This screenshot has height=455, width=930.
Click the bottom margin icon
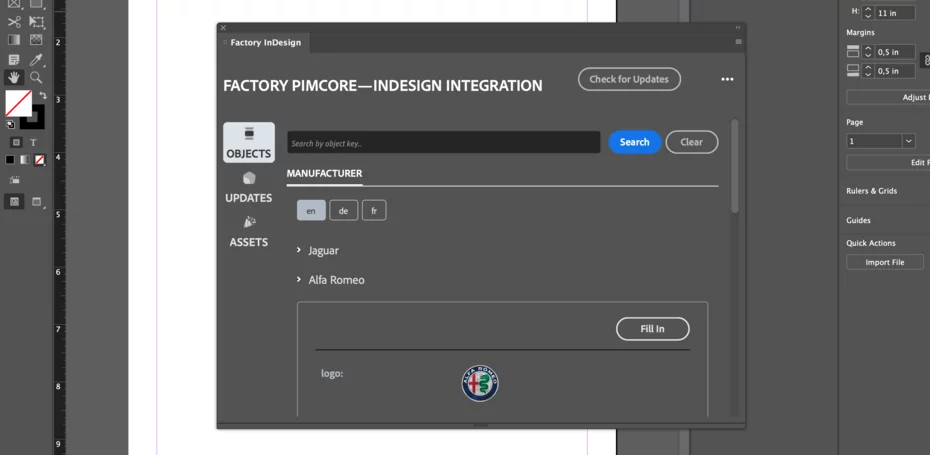point(853,71)
